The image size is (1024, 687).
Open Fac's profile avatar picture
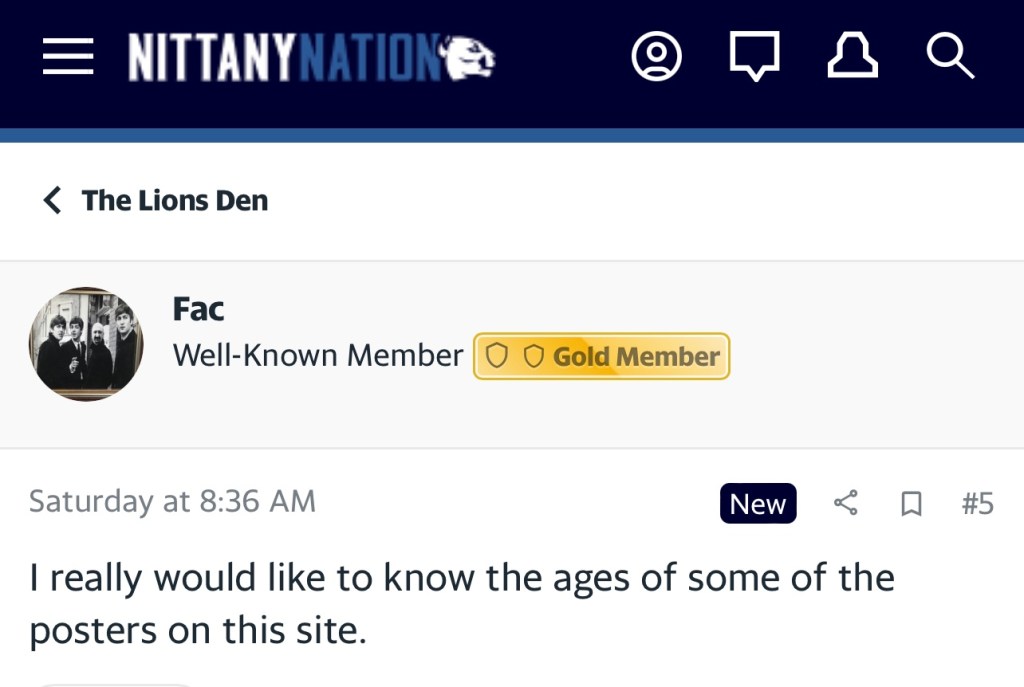pos(86,344)
